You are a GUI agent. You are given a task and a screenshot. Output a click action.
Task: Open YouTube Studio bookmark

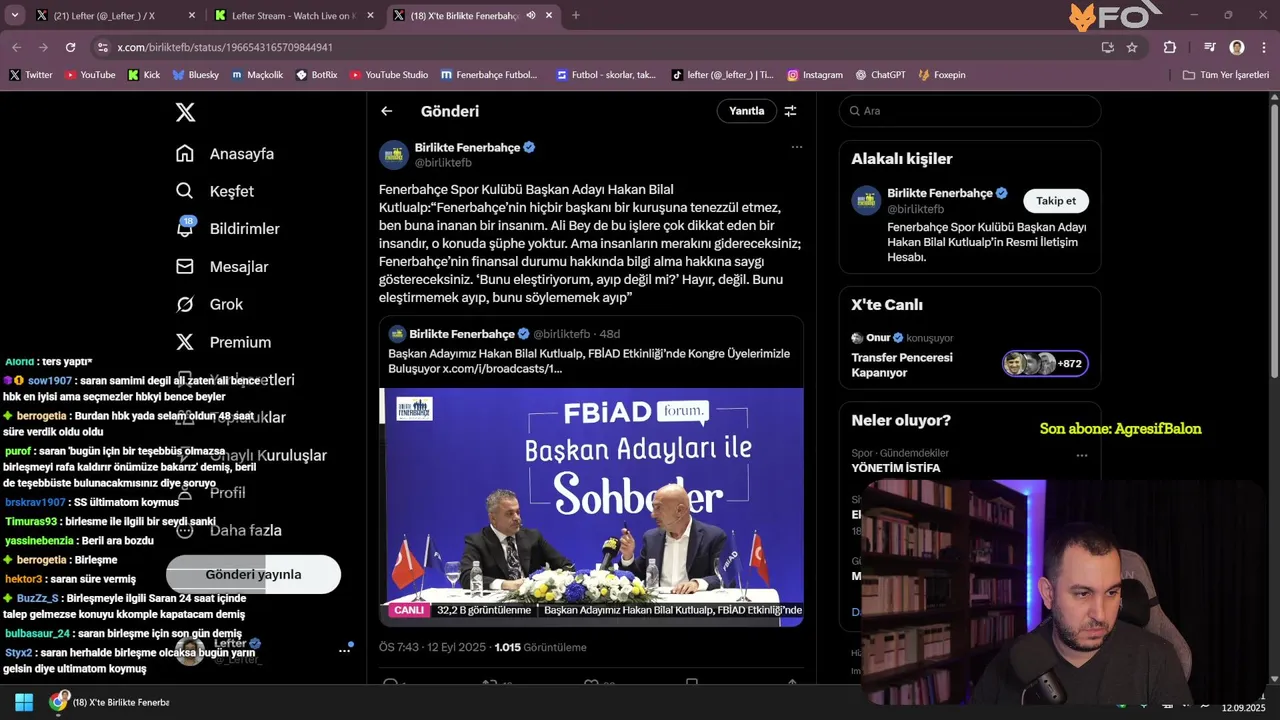(x=389, y=75)
